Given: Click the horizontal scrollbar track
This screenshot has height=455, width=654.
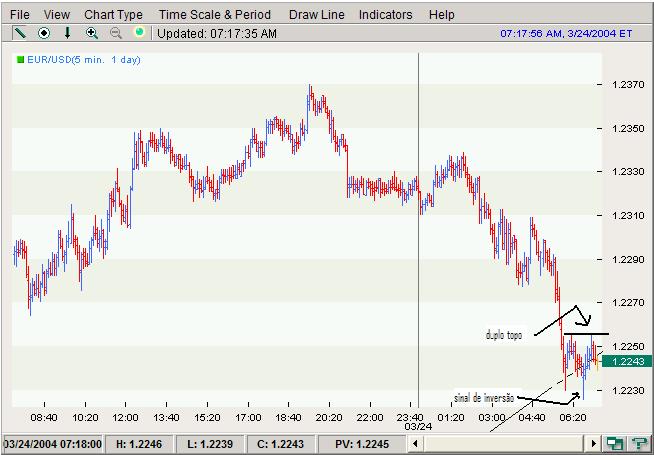Looking at the screenshot, I should pos(504,443).
